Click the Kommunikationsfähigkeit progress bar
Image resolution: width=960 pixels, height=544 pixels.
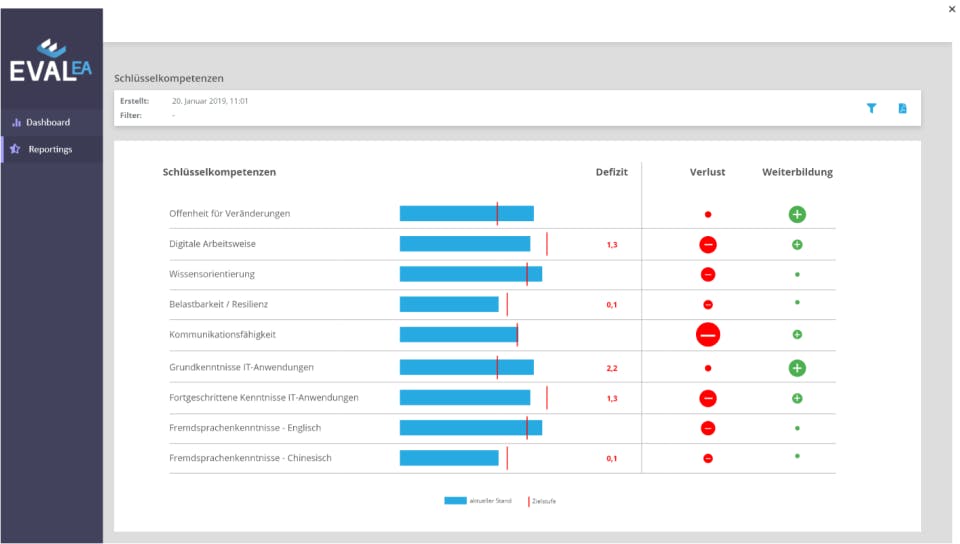click(x=459, y=335)
